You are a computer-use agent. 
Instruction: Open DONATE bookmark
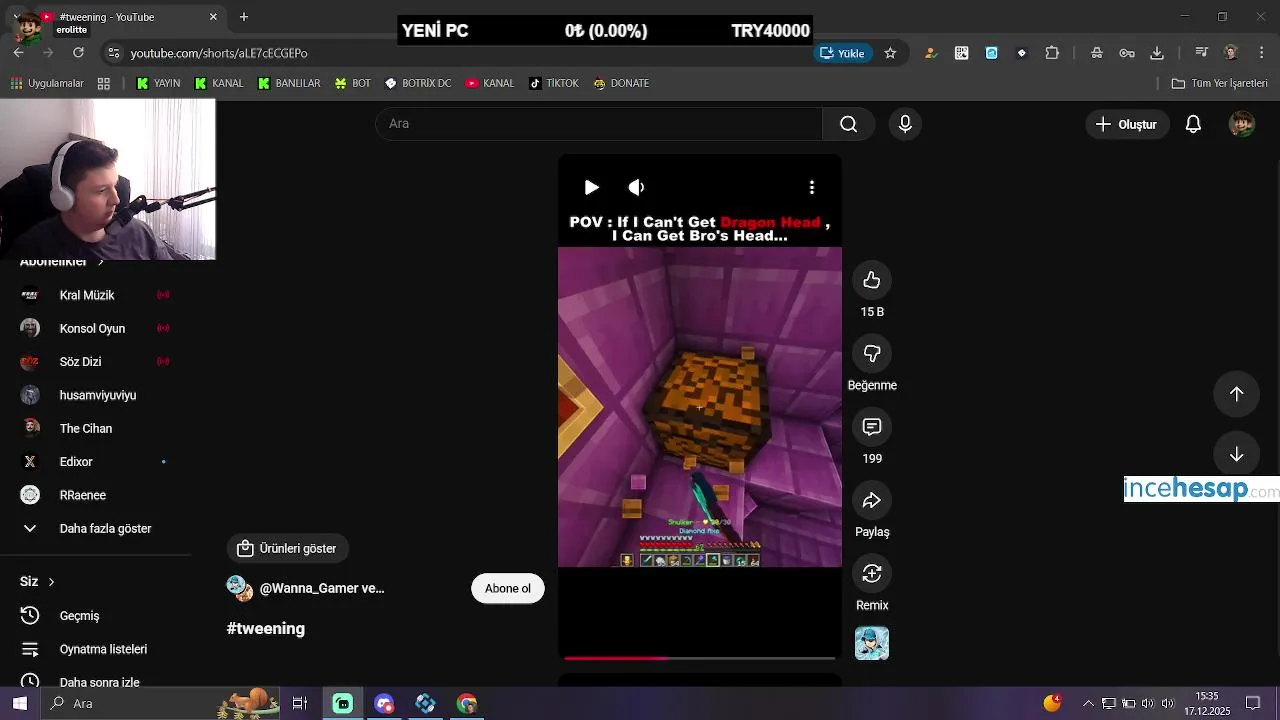[x=621, y=83]
